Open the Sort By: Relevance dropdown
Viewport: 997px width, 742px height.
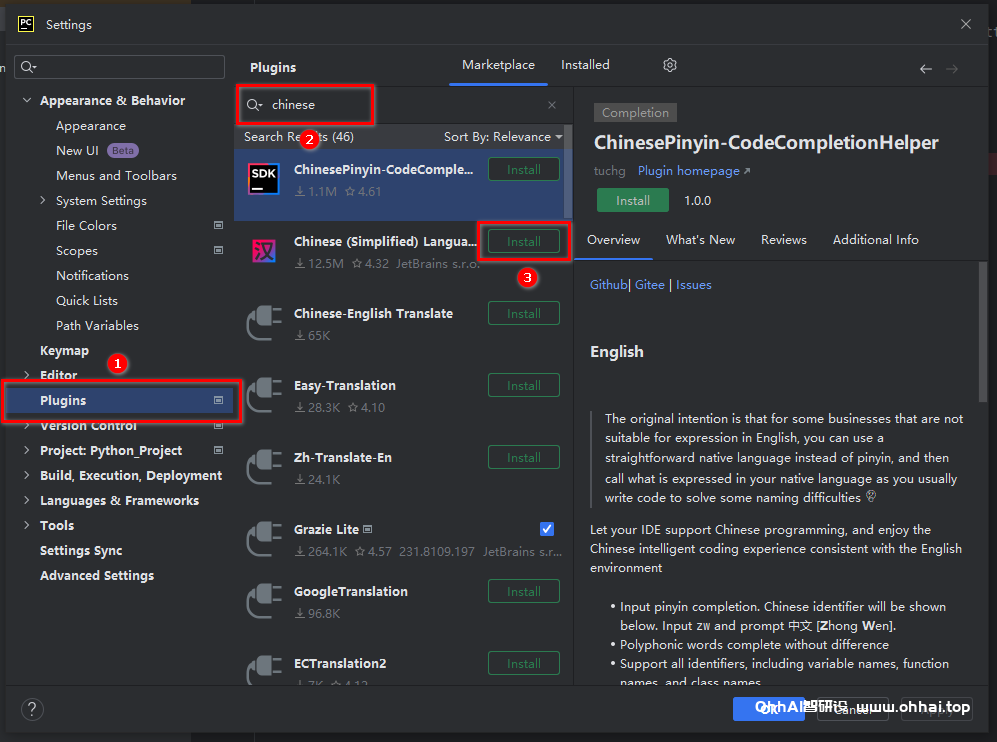click(x=503, y=137)
